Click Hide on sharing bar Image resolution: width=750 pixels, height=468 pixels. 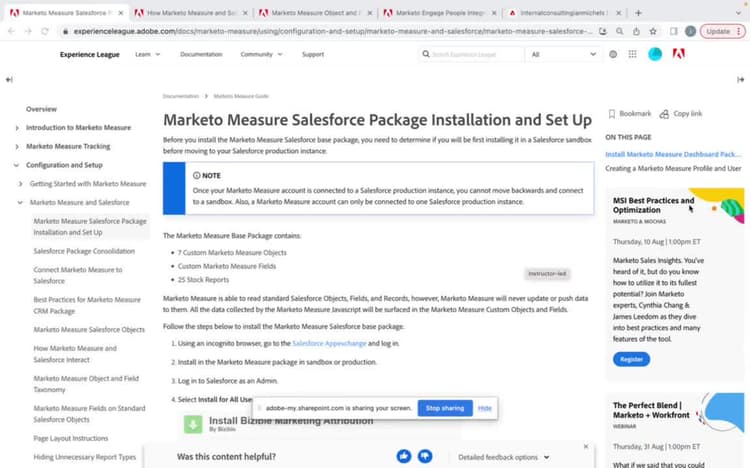[485, 408]
